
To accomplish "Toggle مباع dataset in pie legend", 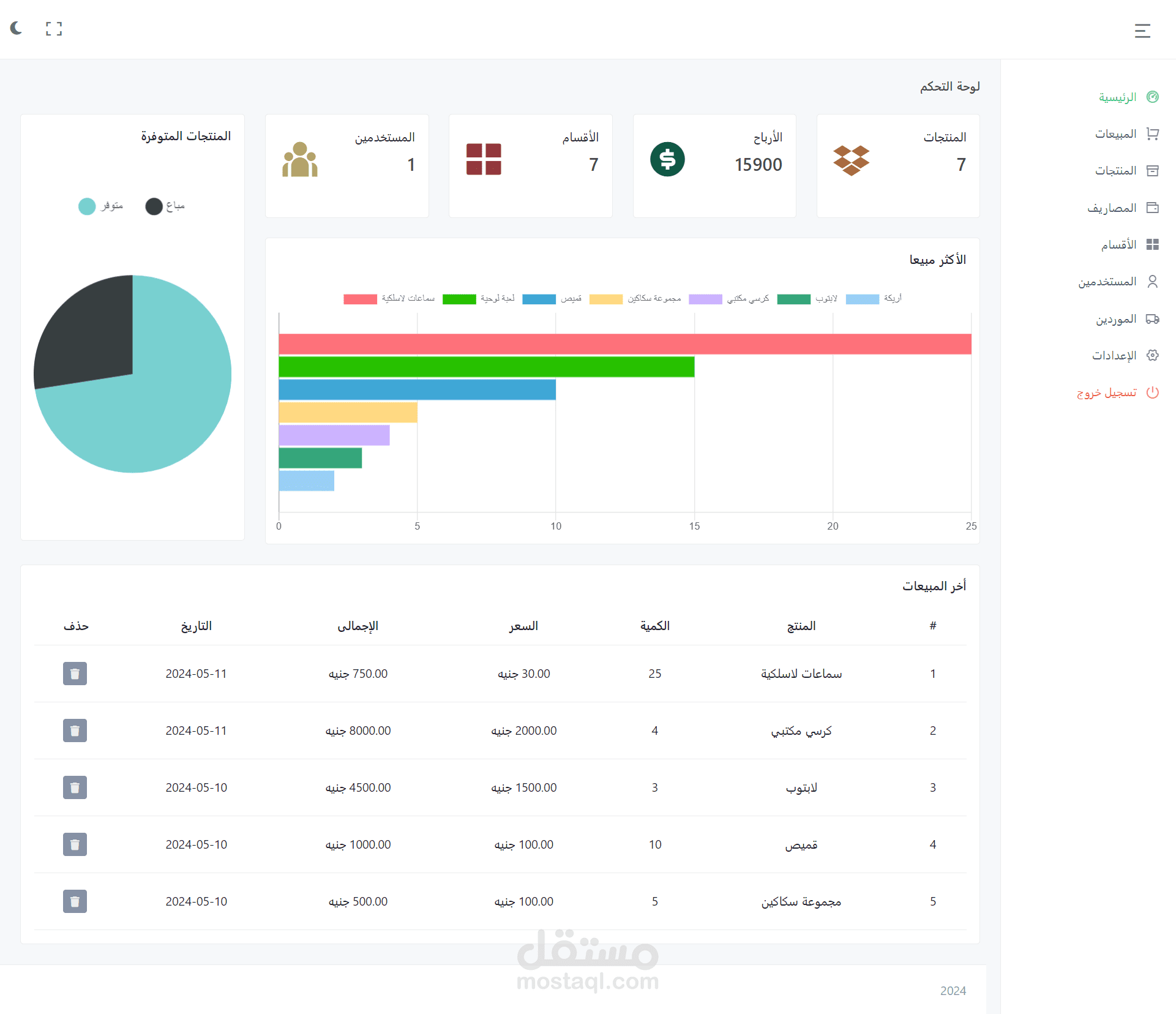I will (154, 206).
